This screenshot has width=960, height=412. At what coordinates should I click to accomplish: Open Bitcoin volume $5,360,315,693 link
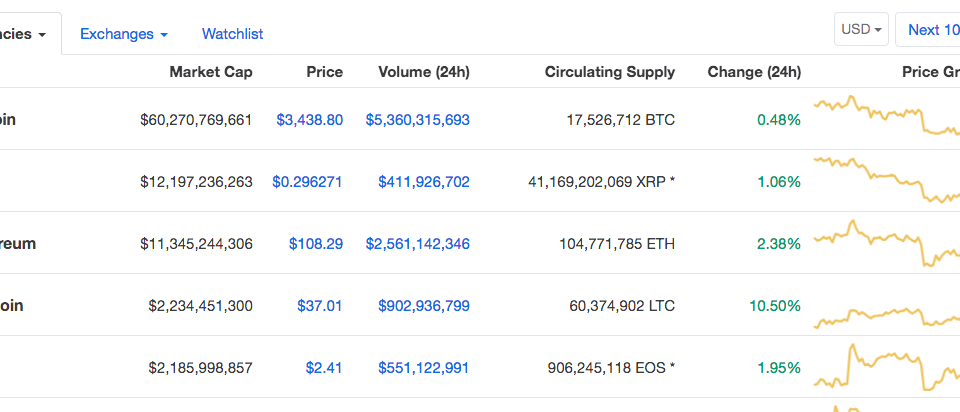tap(418, 120)
